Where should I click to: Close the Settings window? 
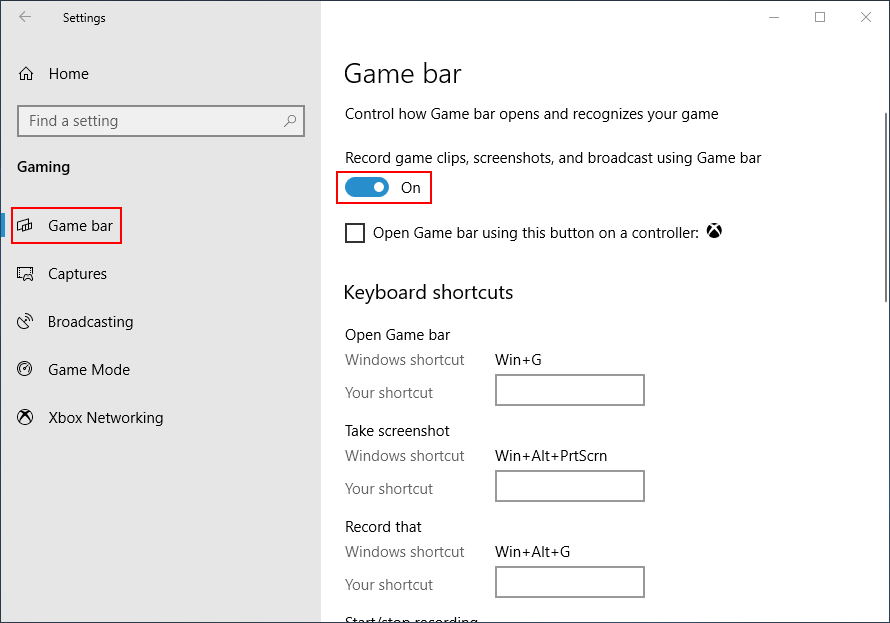point(866,17)
